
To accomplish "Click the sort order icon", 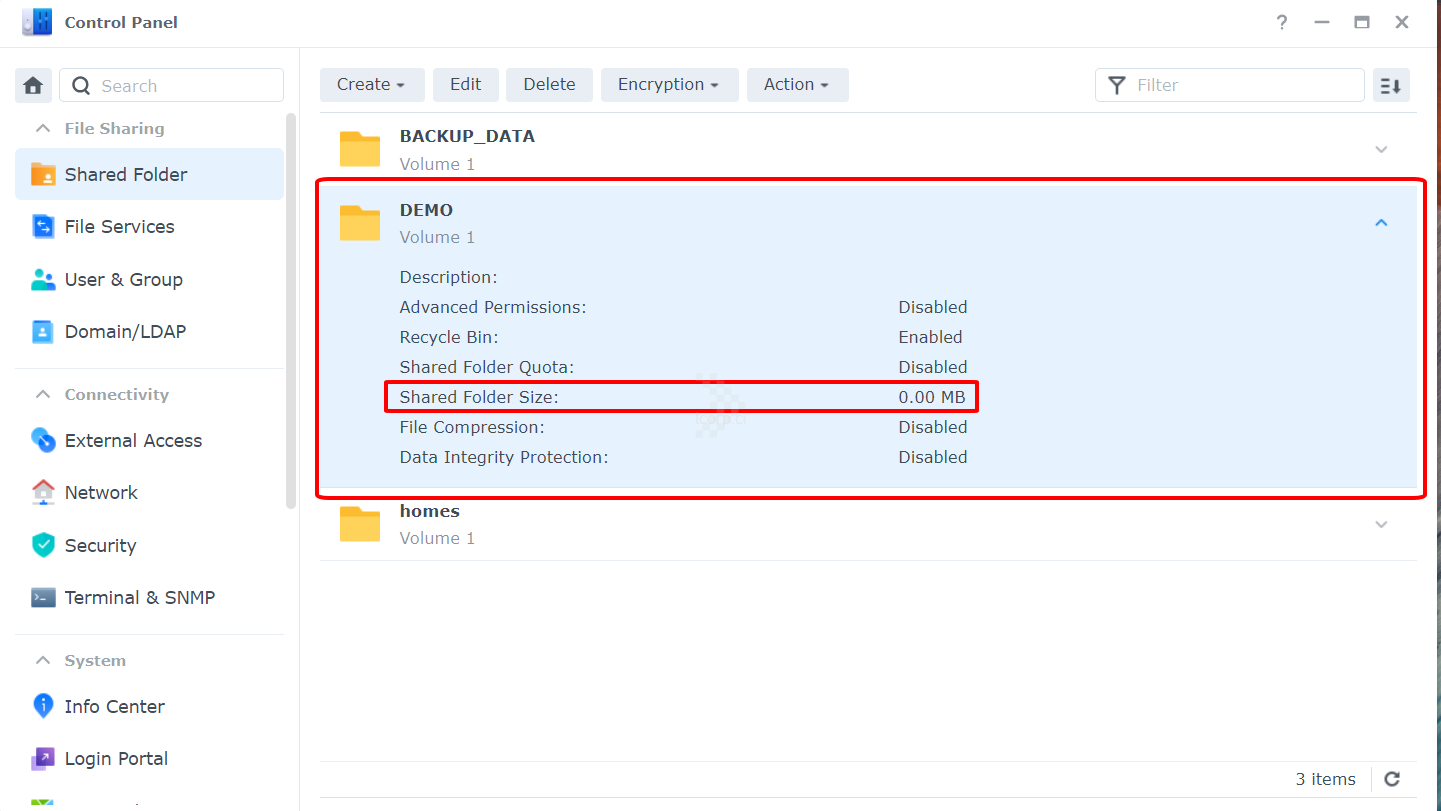I will coord(1390,86).
